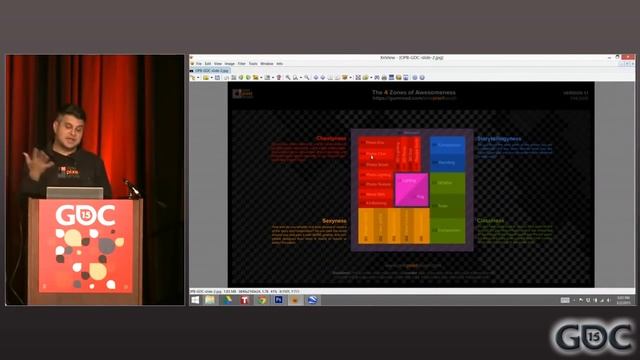
Task: Click the red Delete file toolbar icon
Action: (278, 78)
